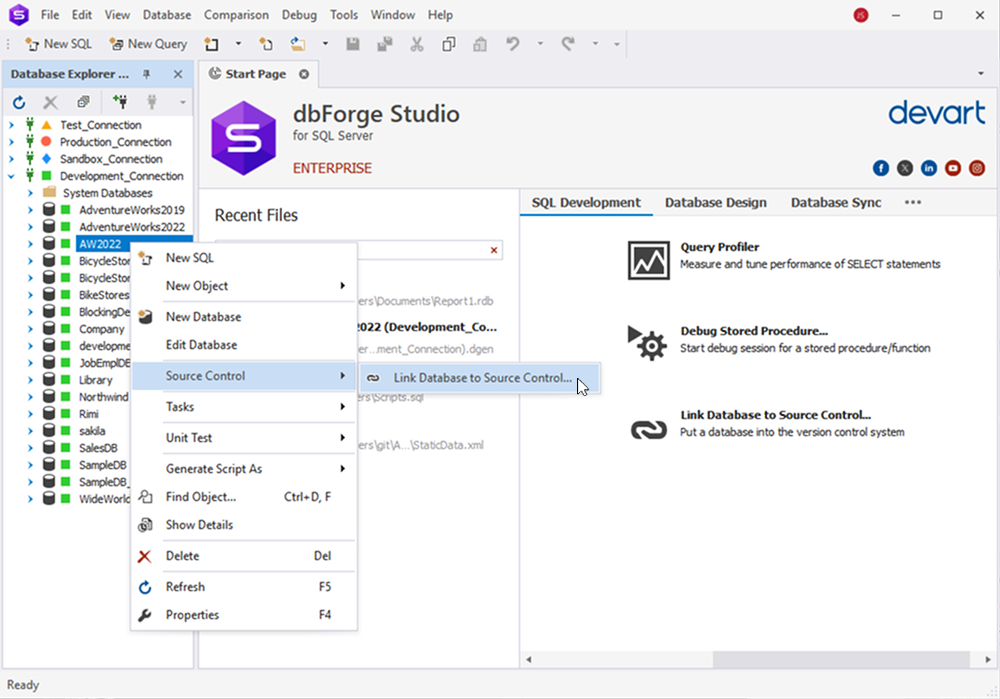The width and height of the screenshot is (1000, 699).
Task: Switch to the Database Design tab
Action: (x=715, y=201)
